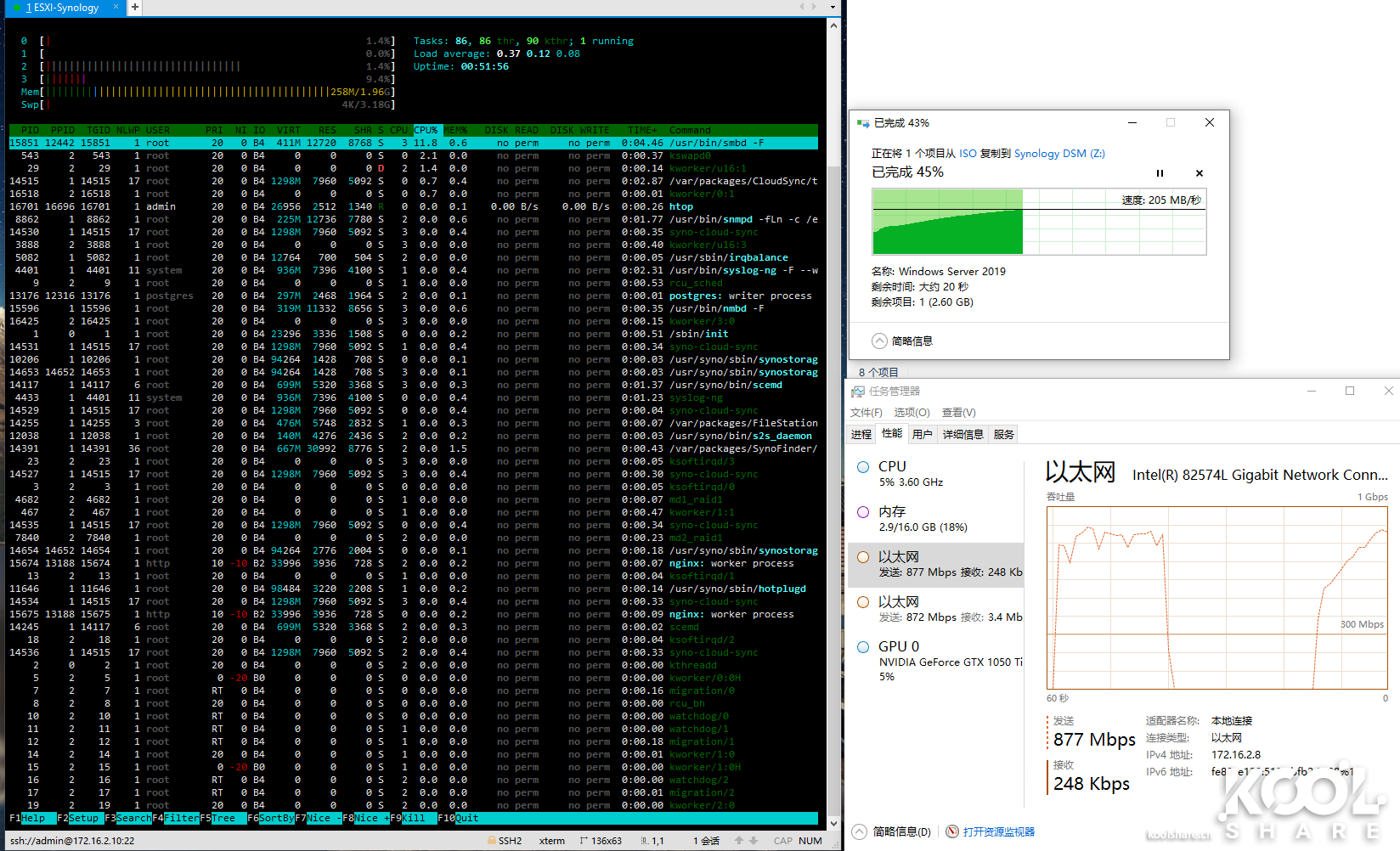Open terminal tab list dropdown arrow
This screenshot has width=1400, height=851.
[833, 7]
